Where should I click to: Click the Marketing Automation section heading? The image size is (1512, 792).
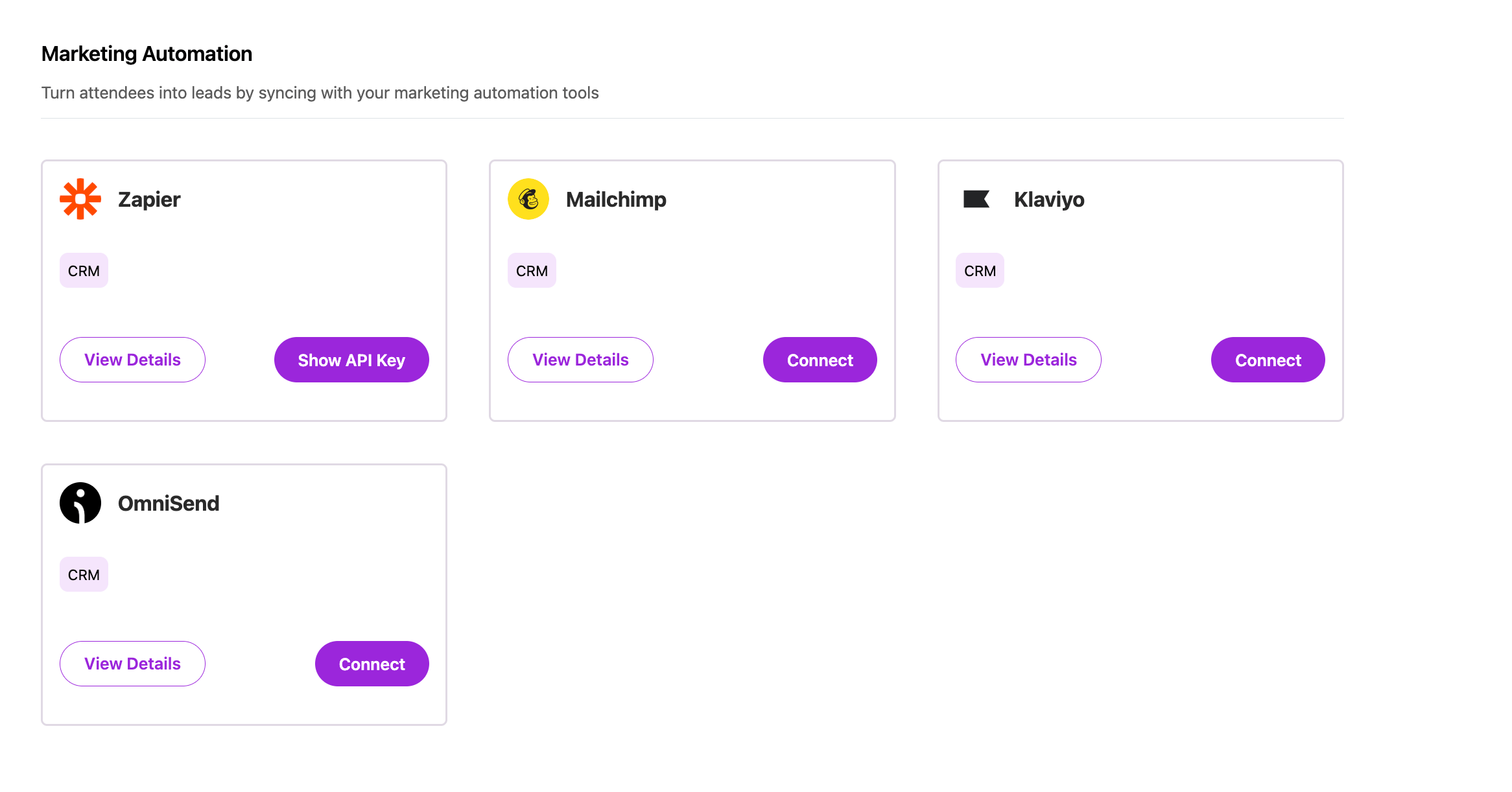point(147,54)
